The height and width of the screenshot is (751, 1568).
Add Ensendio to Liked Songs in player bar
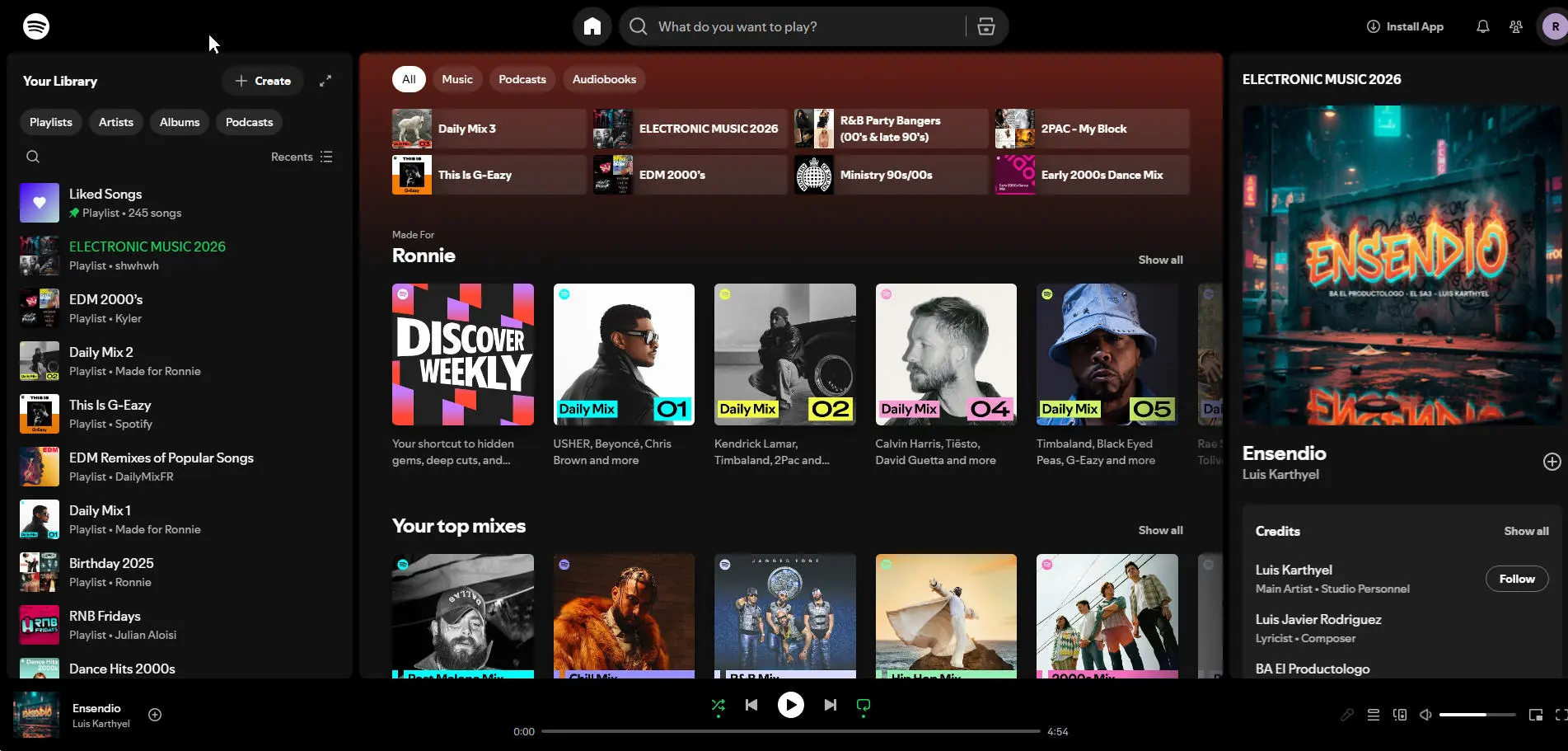155,715
